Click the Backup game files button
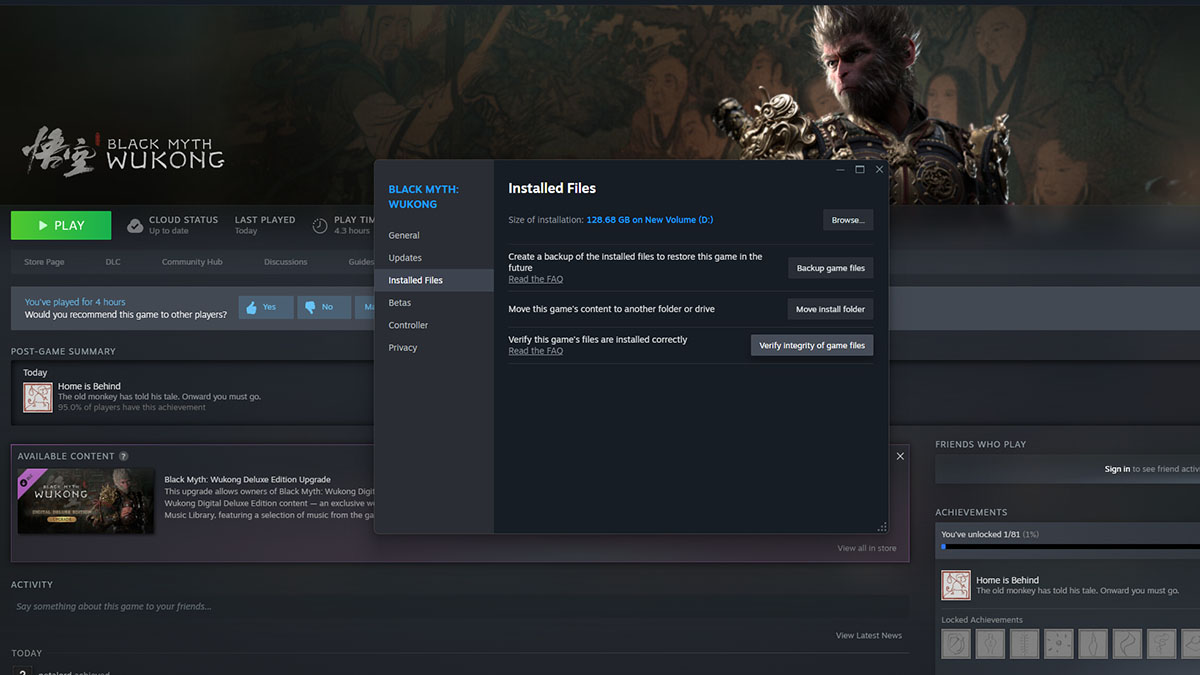 pyautogui.click(x=830, y=268)
